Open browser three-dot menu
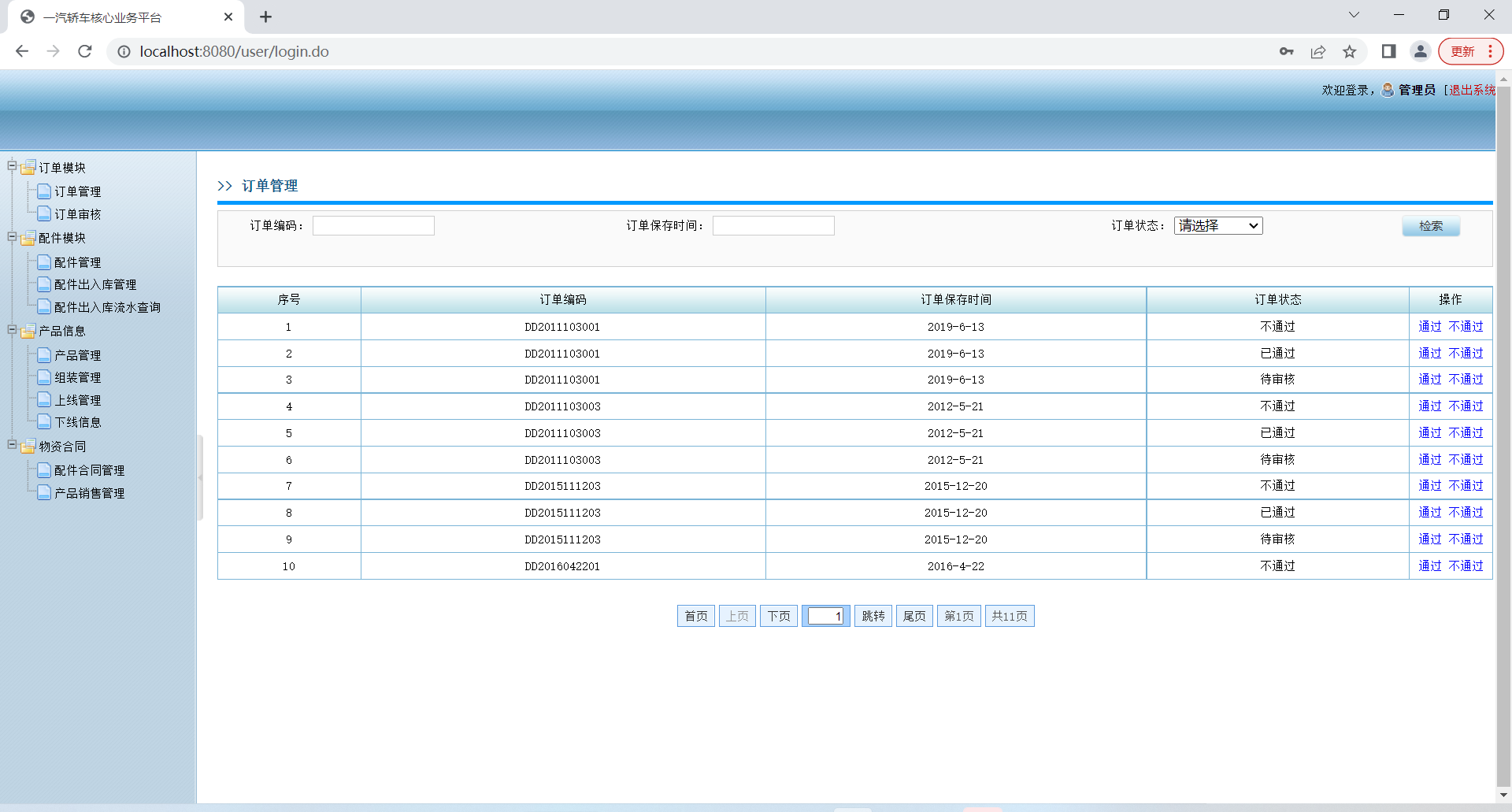The height and width of the screenshot is (812, 1512). (1491, 51)
